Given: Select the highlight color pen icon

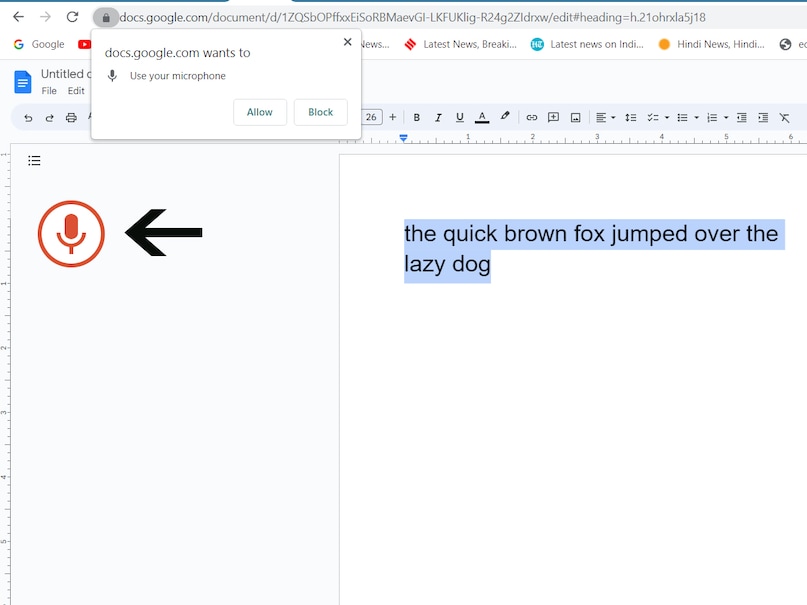Looking at the screenshot, I should [505, 117].
